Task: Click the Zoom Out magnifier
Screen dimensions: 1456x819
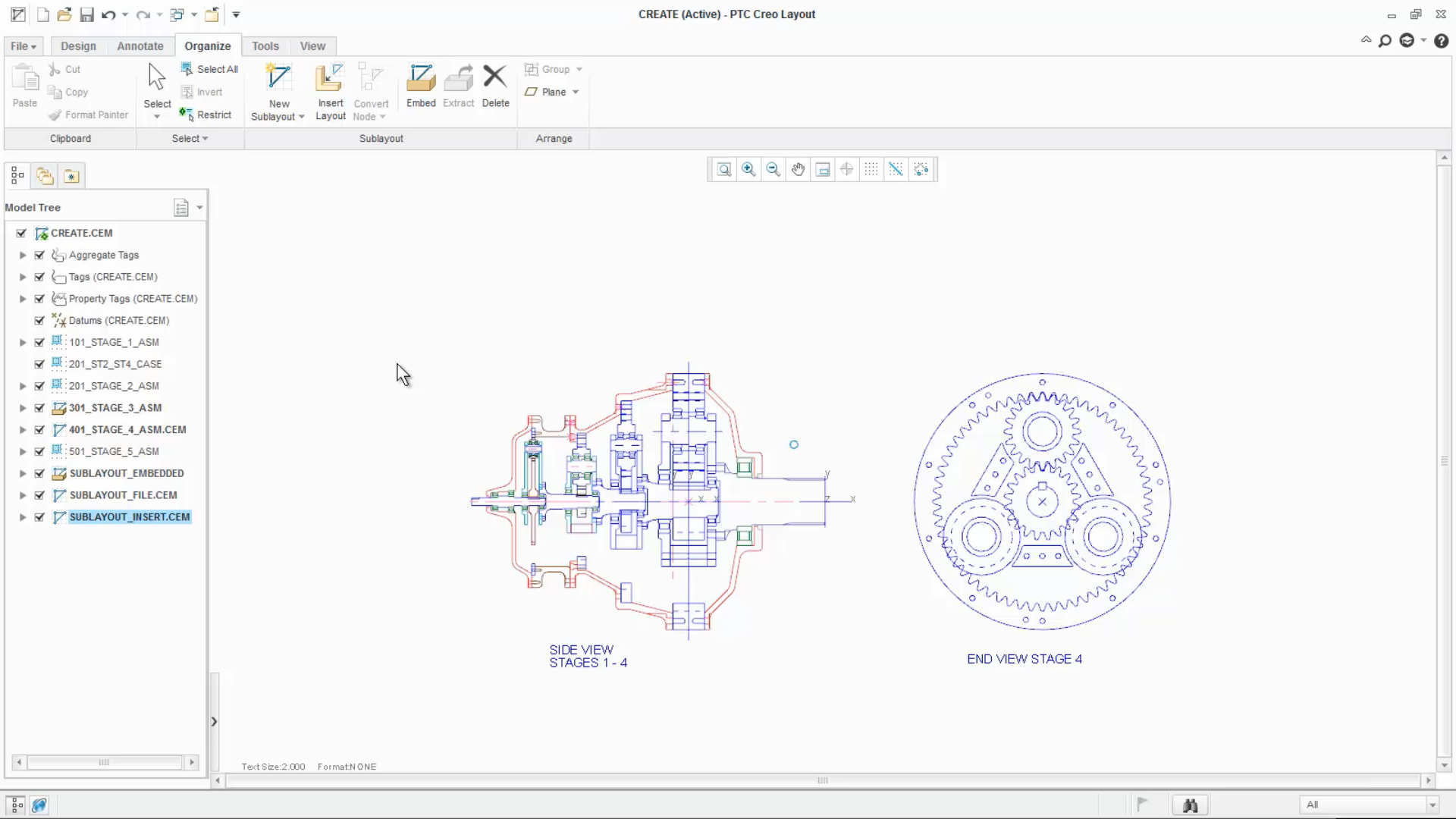Action: (773, 170)
